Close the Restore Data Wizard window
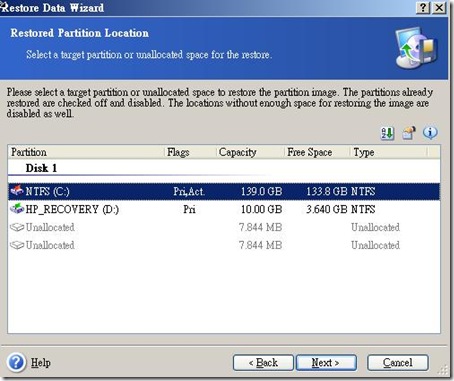The width and height of the screenshot is (454, 381). pos(439,7)
